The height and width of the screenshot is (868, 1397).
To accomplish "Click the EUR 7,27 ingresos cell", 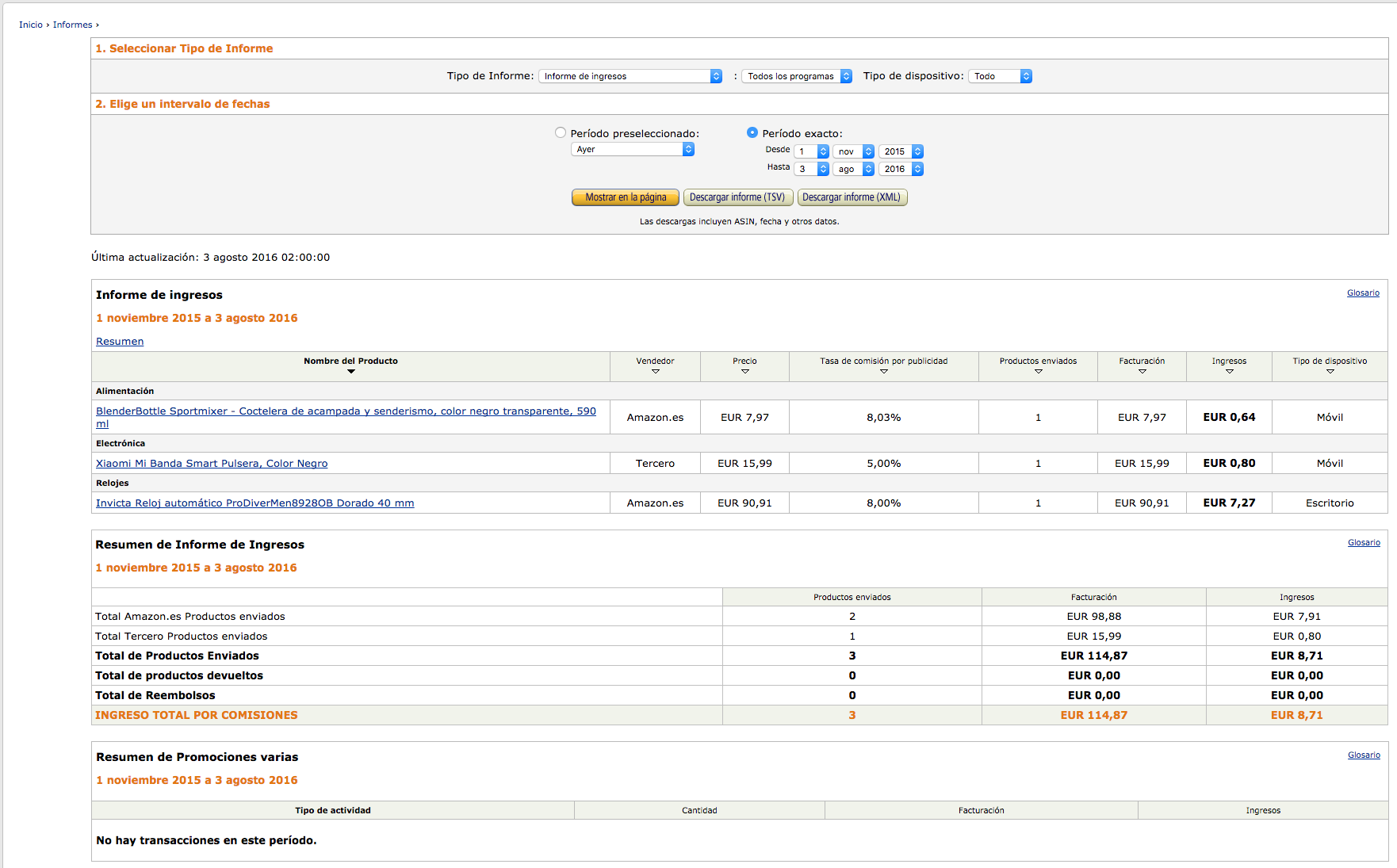I will [1229, 503].
